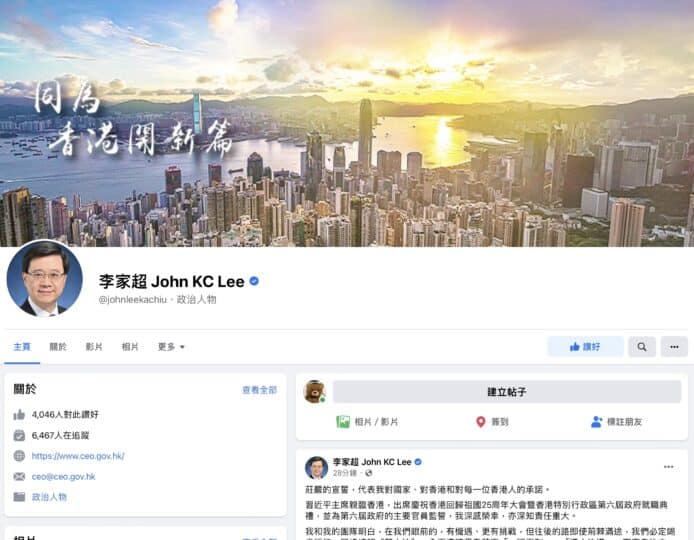Click 查看全部 in the About panel

260,390
